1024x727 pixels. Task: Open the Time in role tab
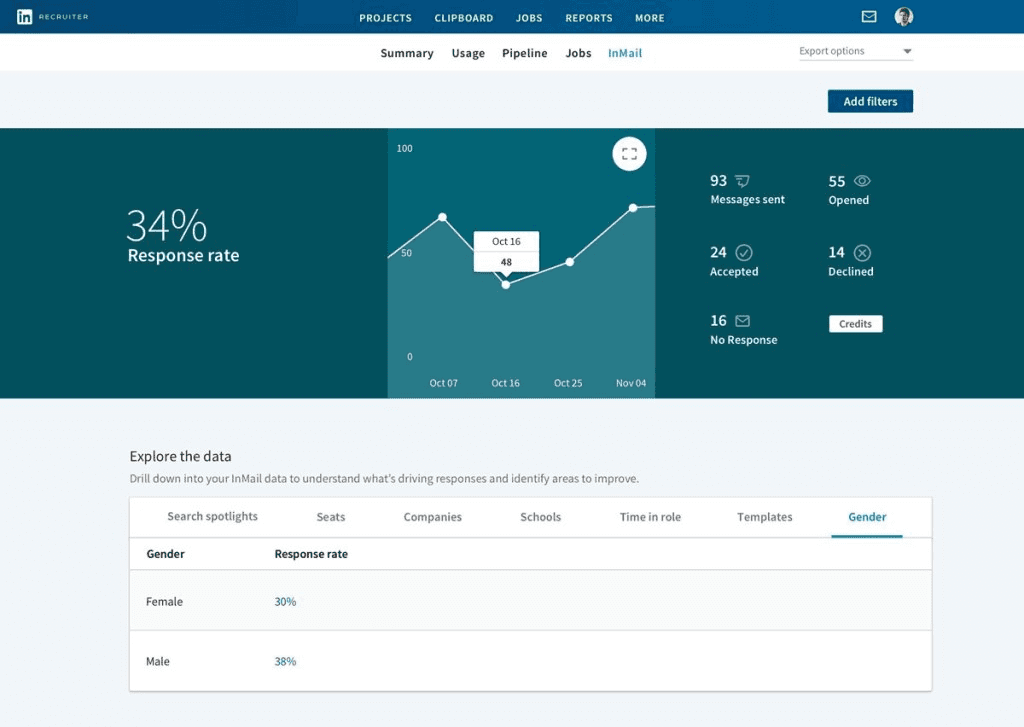tap(650, 517)
